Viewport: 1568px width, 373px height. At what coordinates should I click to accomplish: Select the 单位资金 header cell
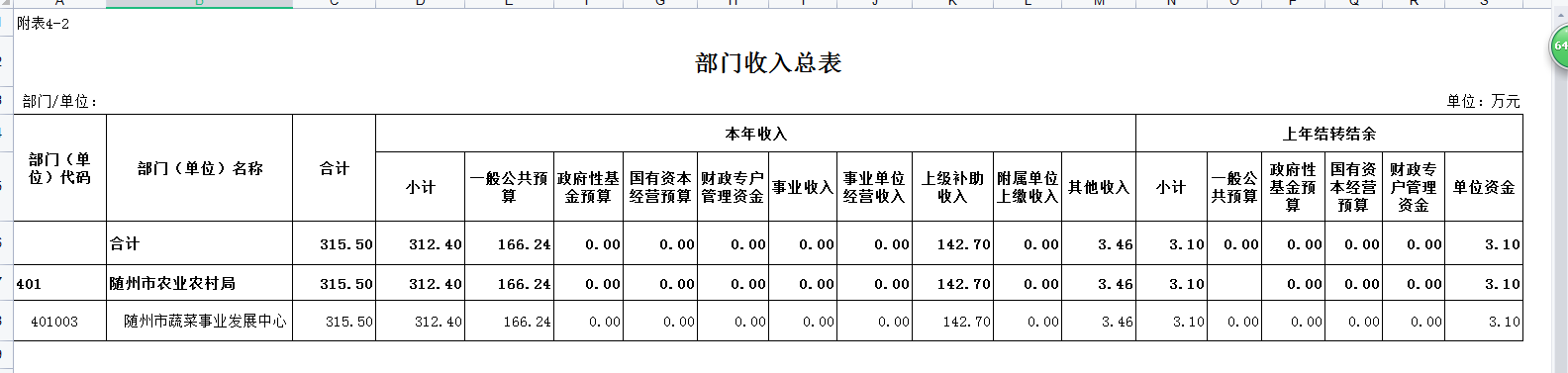click(1484, 187)
